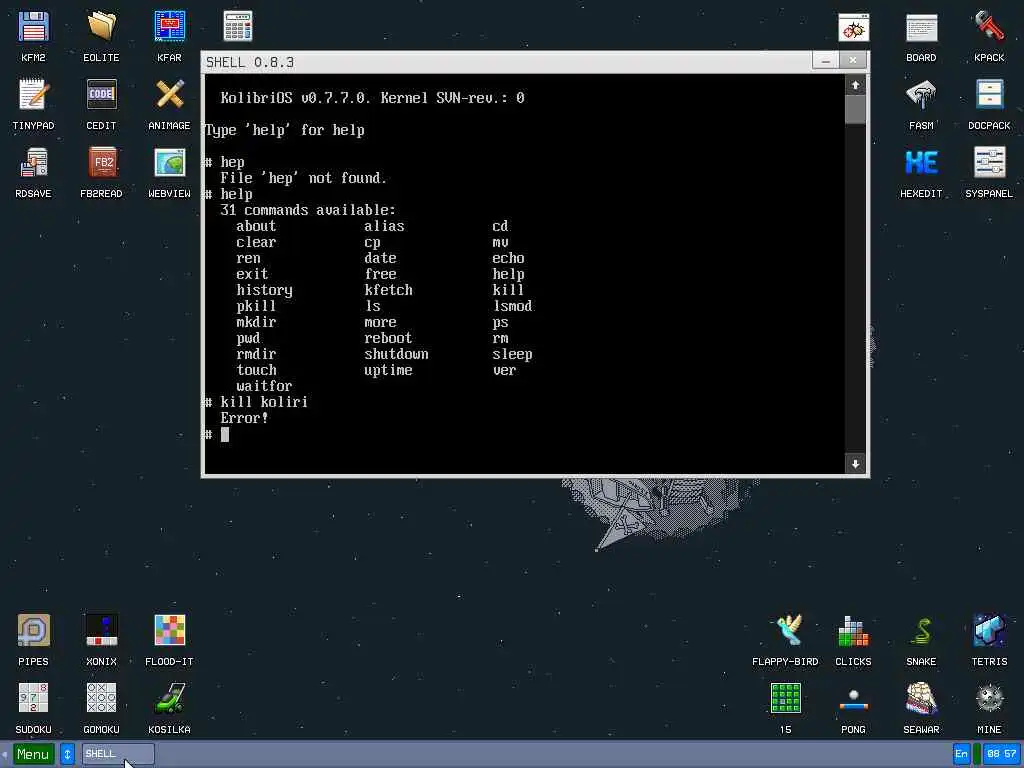
Task: Click the SHELL 0.8.3 title bar text
Action: pyautogui.click(x=250, y=62)
